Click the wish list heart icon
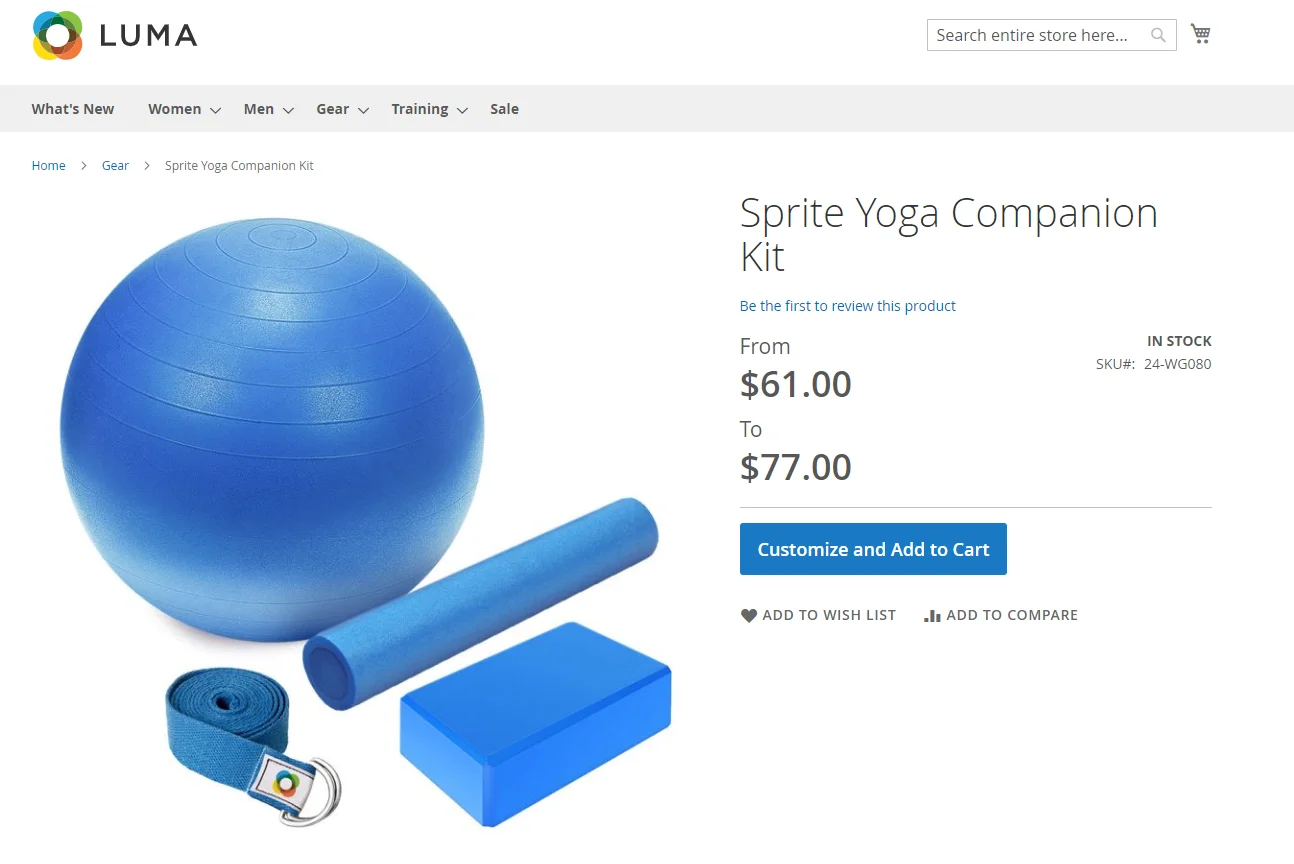 tap(748, 616)
